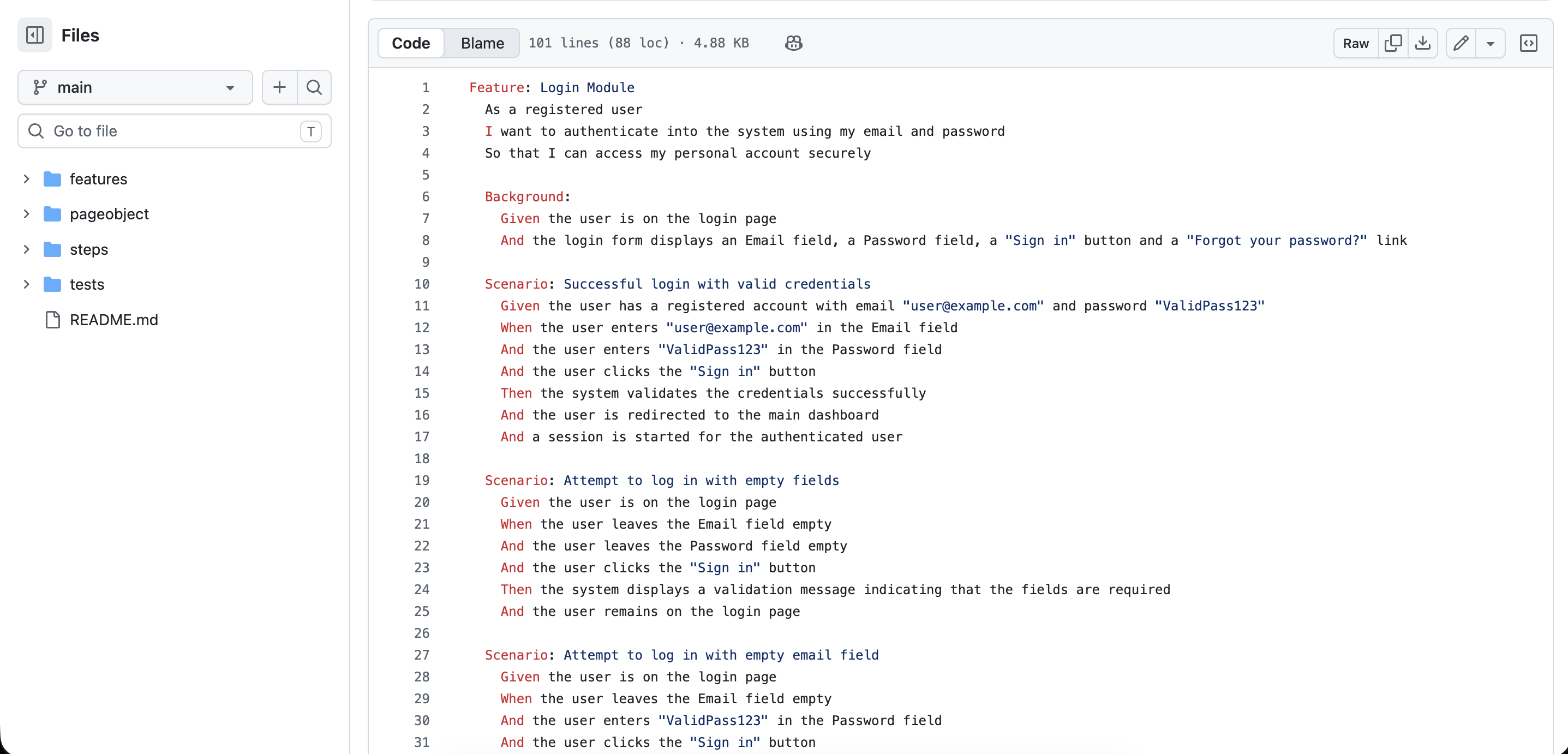Screen dimensions: 1568x754
Task: Click the "Feature: Login Module" line
Action: pyautogui.click(x=552, y=88)
